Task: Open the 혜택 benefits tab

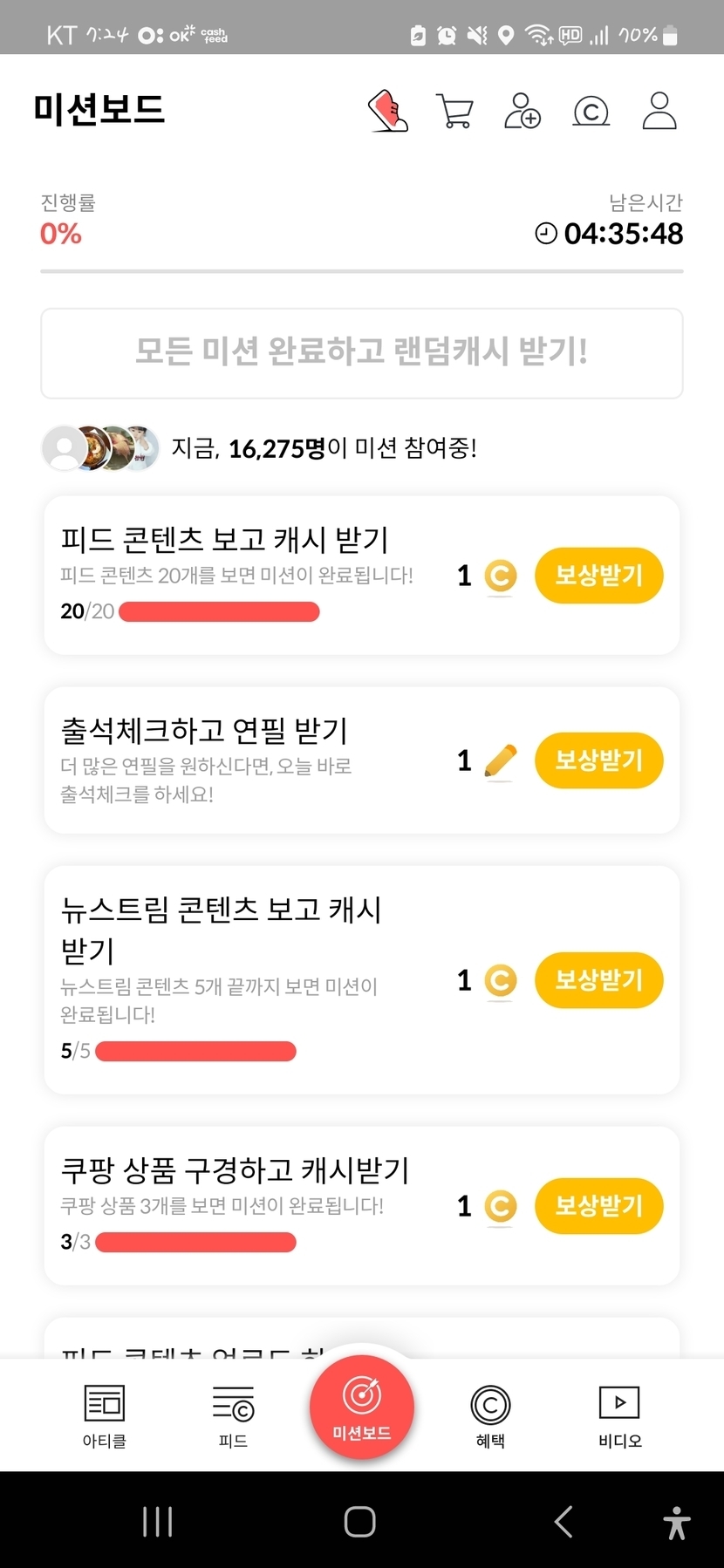Action: click(490, 1415)
